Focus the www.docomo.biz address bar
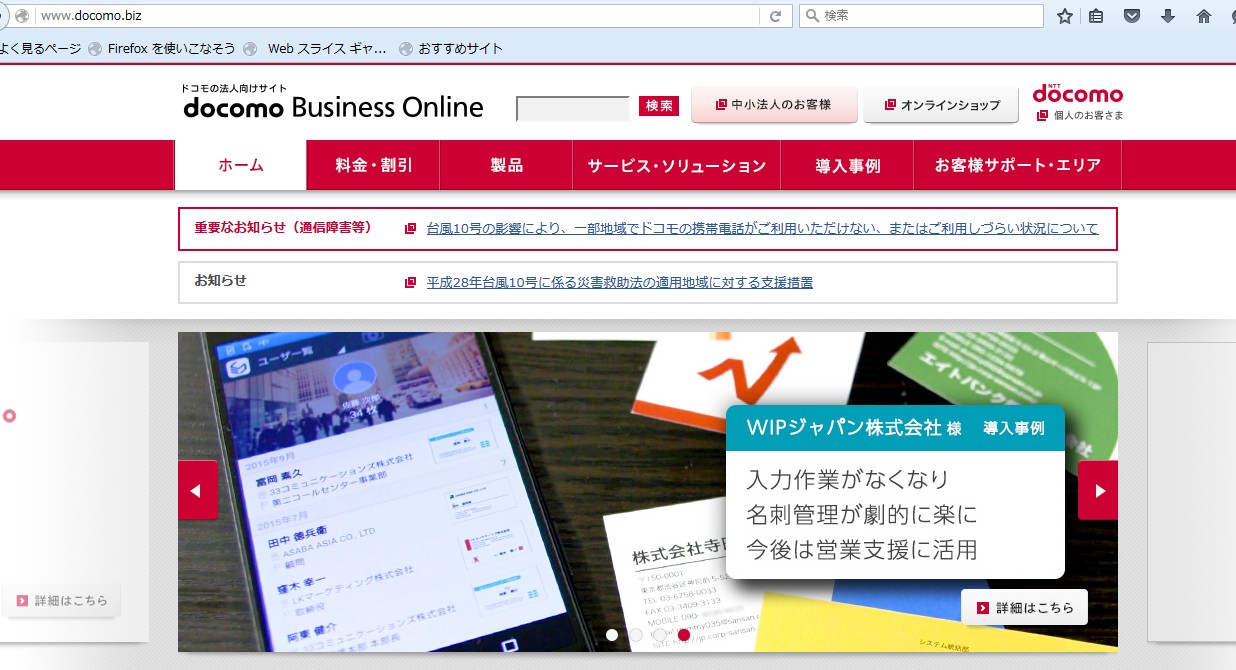This screenshot has height=670, width=1236. pyautogui.click(x=398, y=16)
